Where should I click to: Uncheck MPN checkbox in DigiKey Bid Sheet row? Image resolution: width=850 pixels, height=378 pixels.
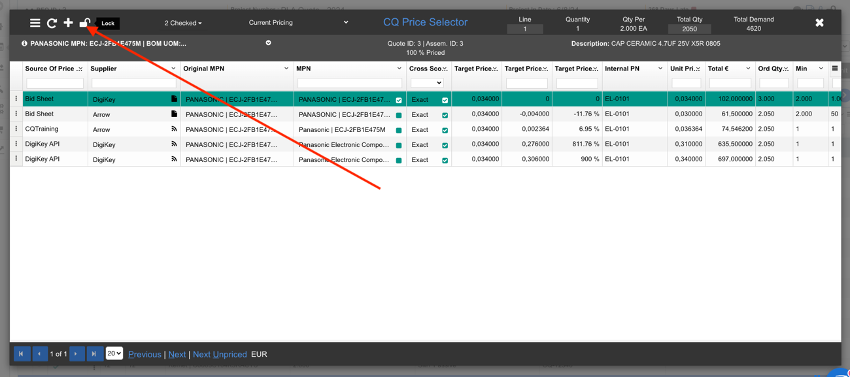coord(399,100)
